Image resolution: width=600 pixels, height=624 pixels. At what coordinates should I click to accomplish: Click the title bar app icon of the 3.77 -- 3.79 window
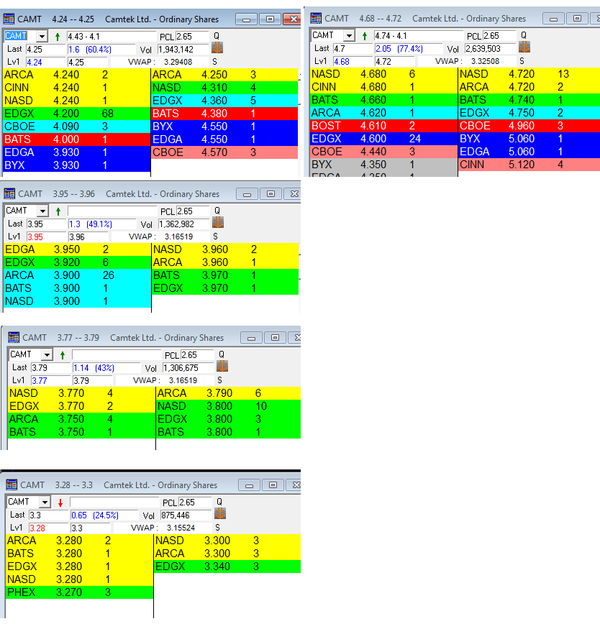coord(12,338)
